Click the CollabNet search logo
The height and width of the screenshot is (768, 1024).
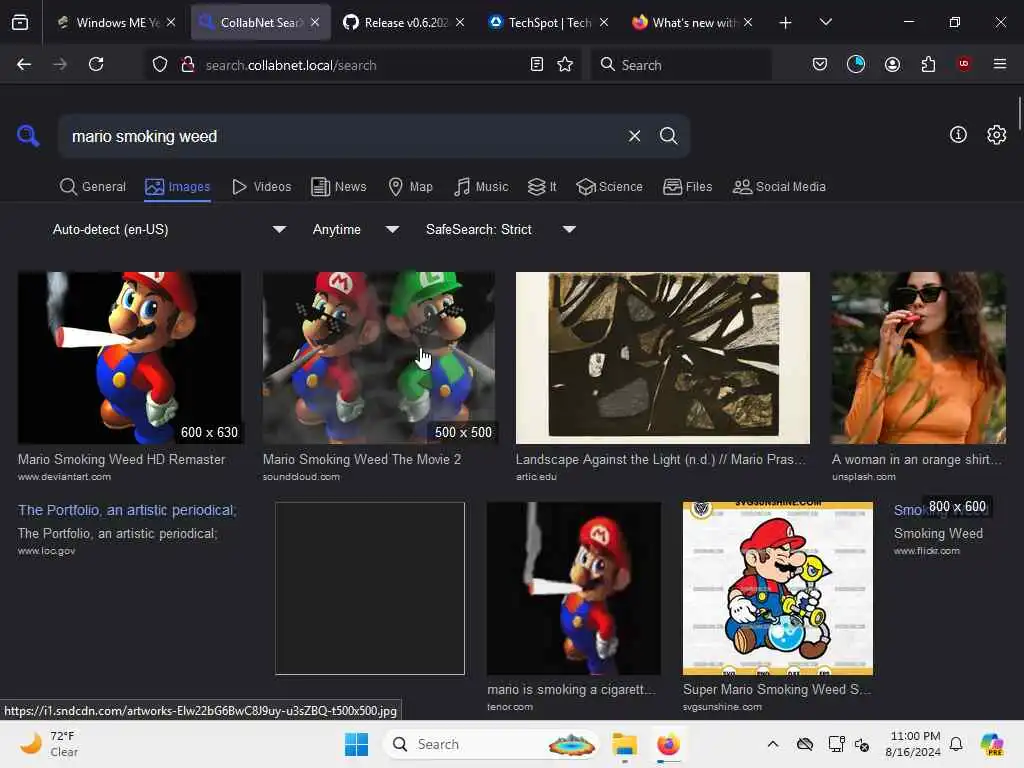(x=28, y=136)
